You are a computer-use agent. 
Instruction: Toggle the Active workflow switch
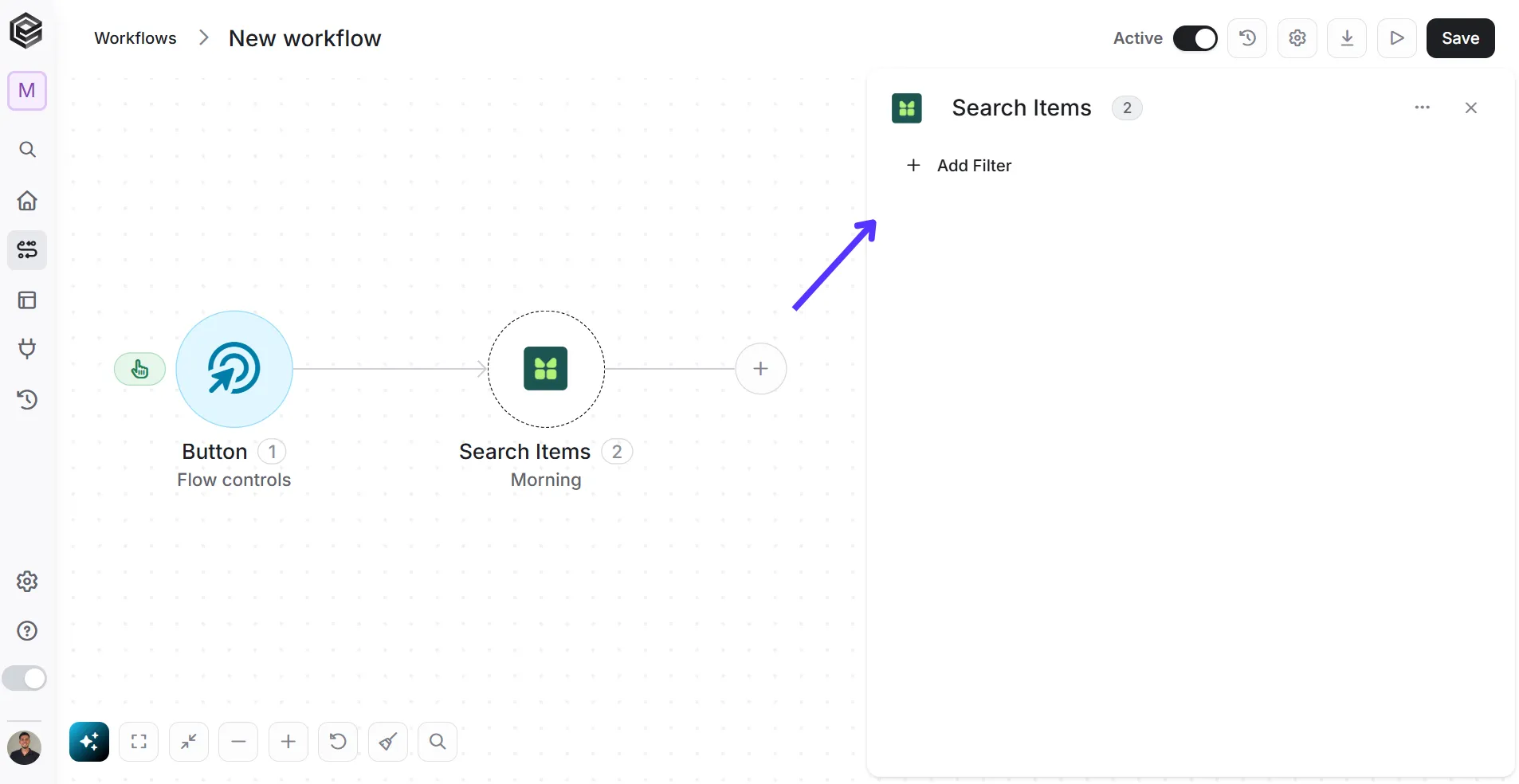click(1195, 38)
